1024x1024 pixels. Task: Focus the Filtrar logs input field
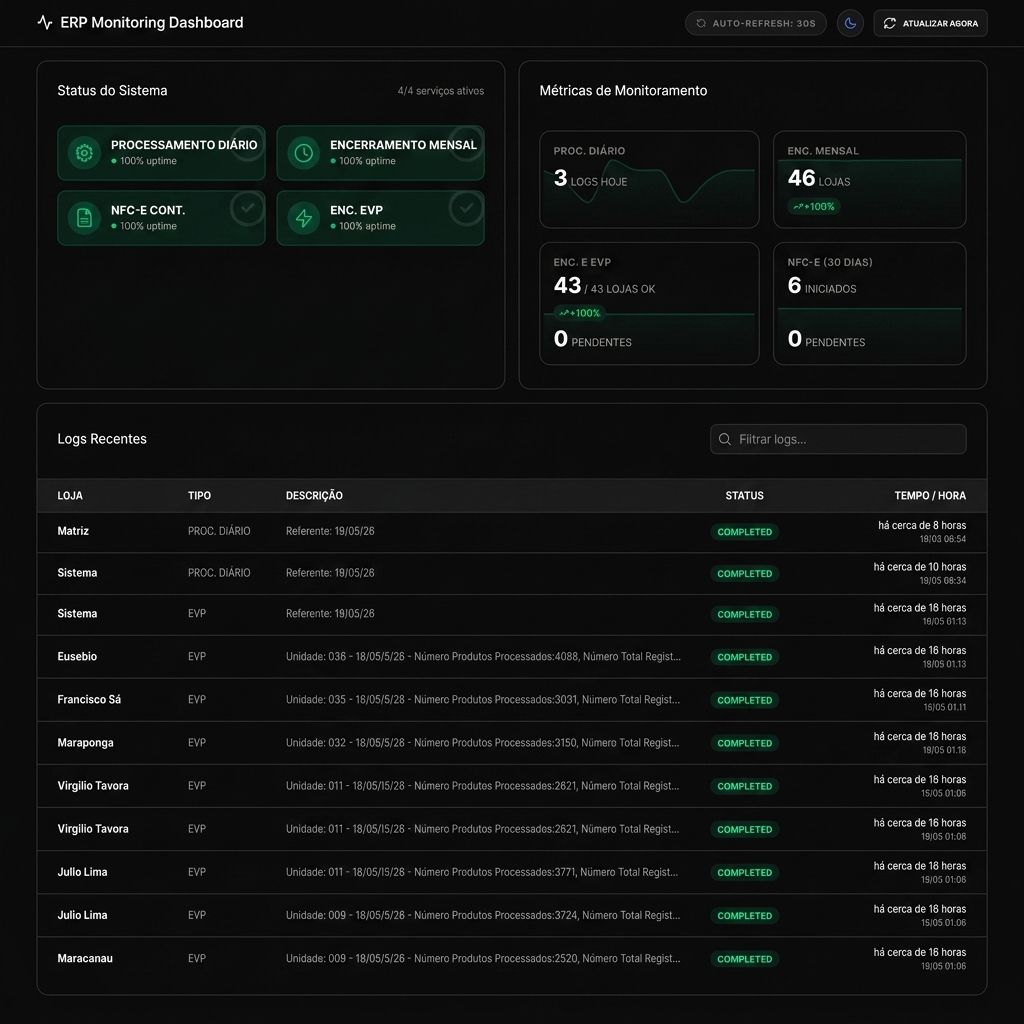pos(838,440)
